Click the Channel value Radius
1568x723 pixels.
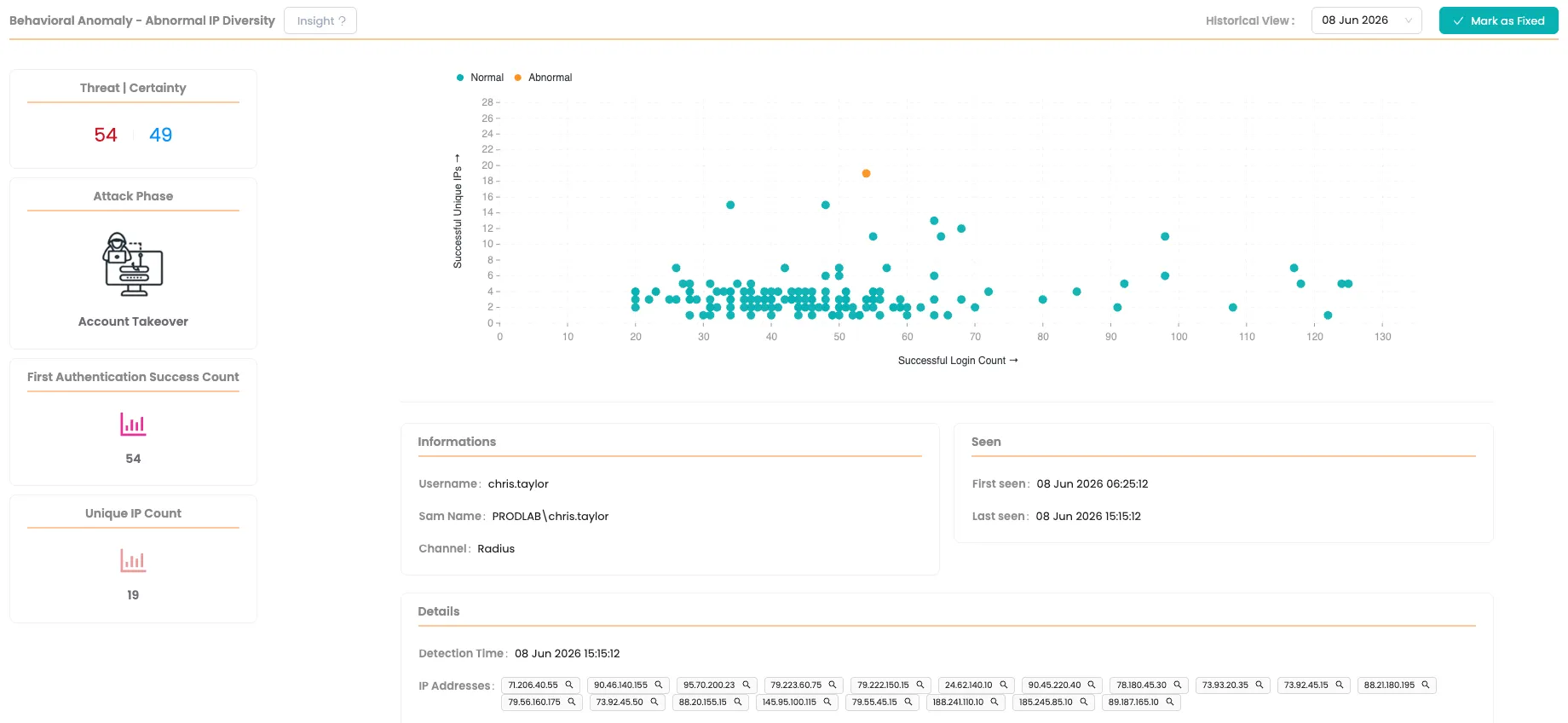[x=496, y=548]
